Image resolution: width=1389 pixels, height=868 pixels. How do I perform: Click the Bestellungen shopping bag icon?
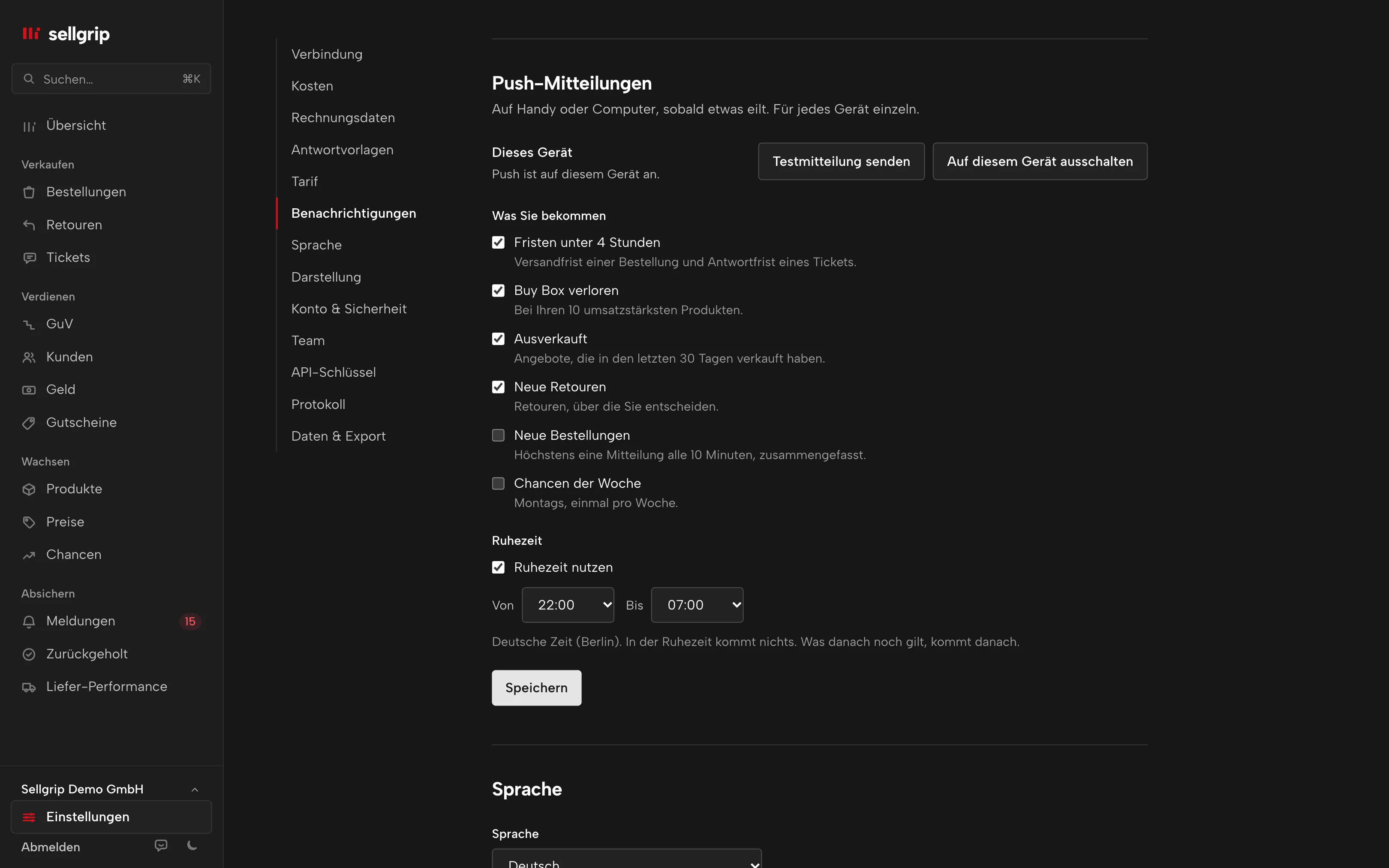(29, 192)
